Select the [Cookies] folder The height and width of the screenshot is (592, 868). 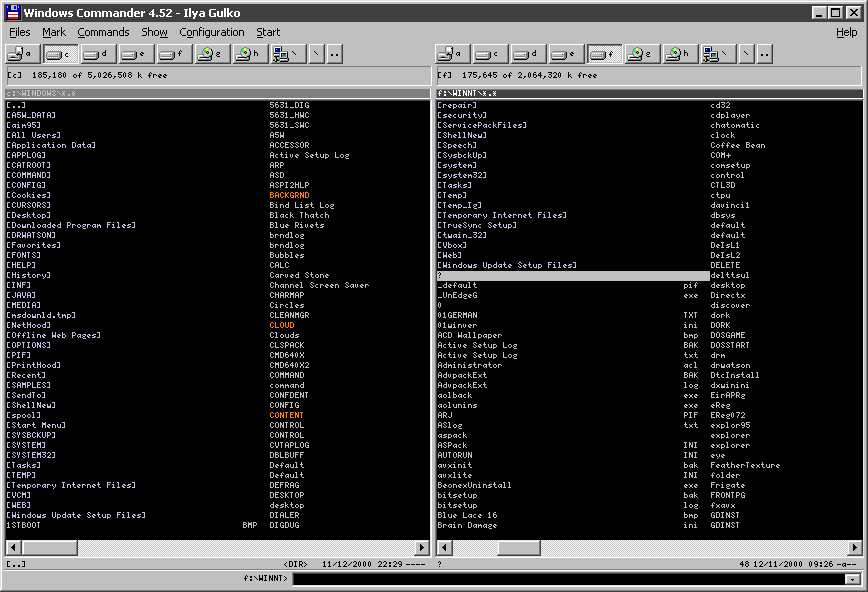[x=28, y=195]
